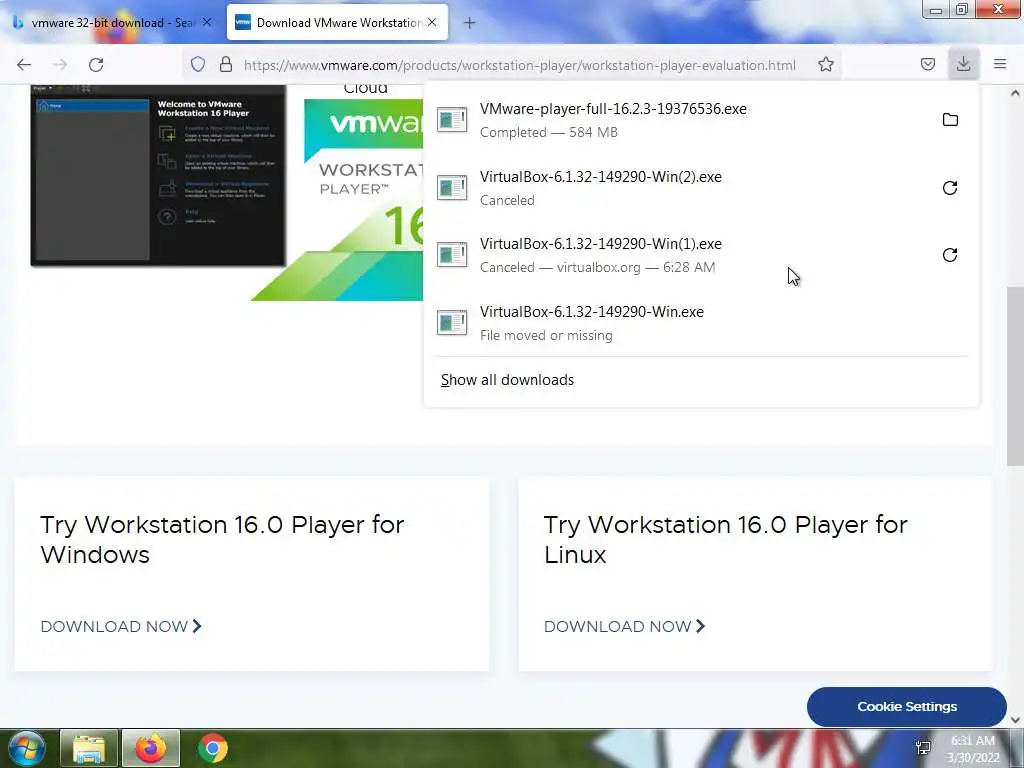Screen dimensions: 1024x768
Task: Retry VirtualBox Win(2).exe download
Action: (950, 188)
